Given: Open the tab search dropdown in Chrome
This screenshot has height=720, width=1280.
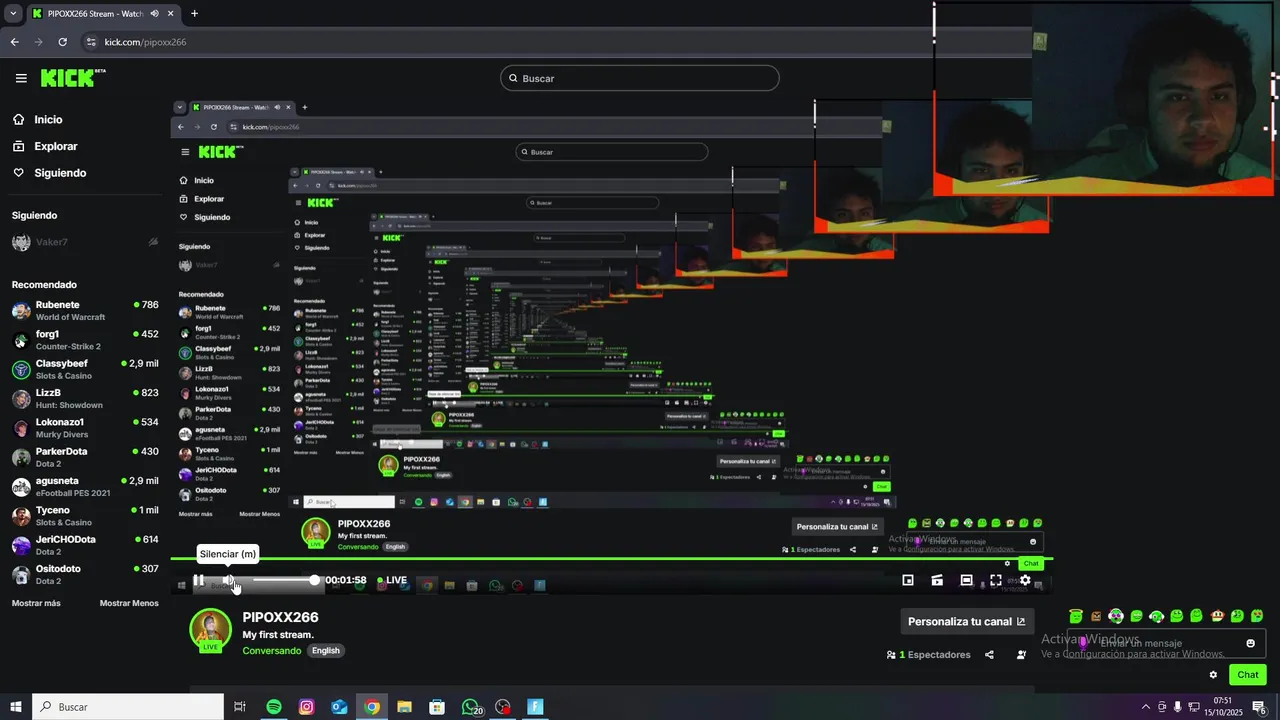Looking at the screenshot, I should pyautogui.click(x=13, y=14).
